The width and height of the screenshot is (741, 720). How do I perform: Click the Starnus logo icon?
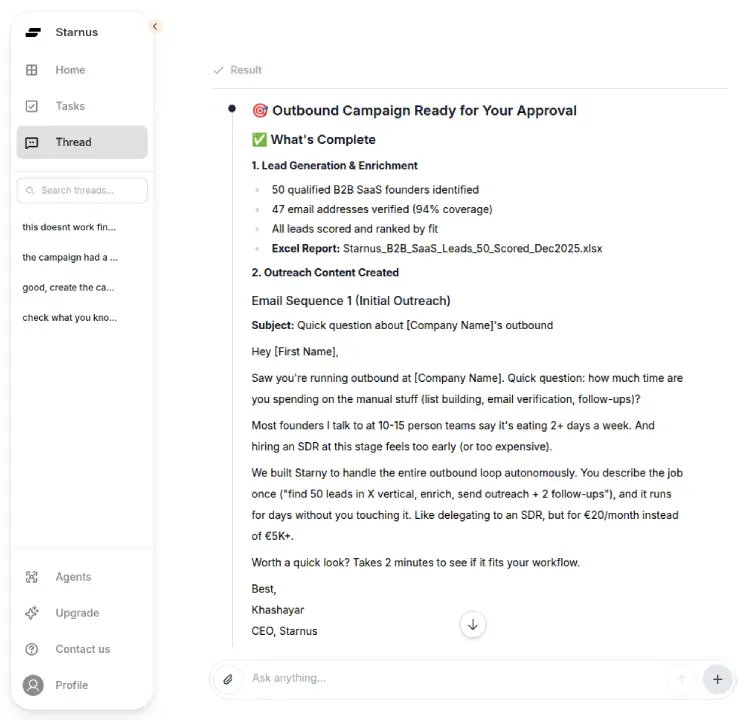click(33, 32)
